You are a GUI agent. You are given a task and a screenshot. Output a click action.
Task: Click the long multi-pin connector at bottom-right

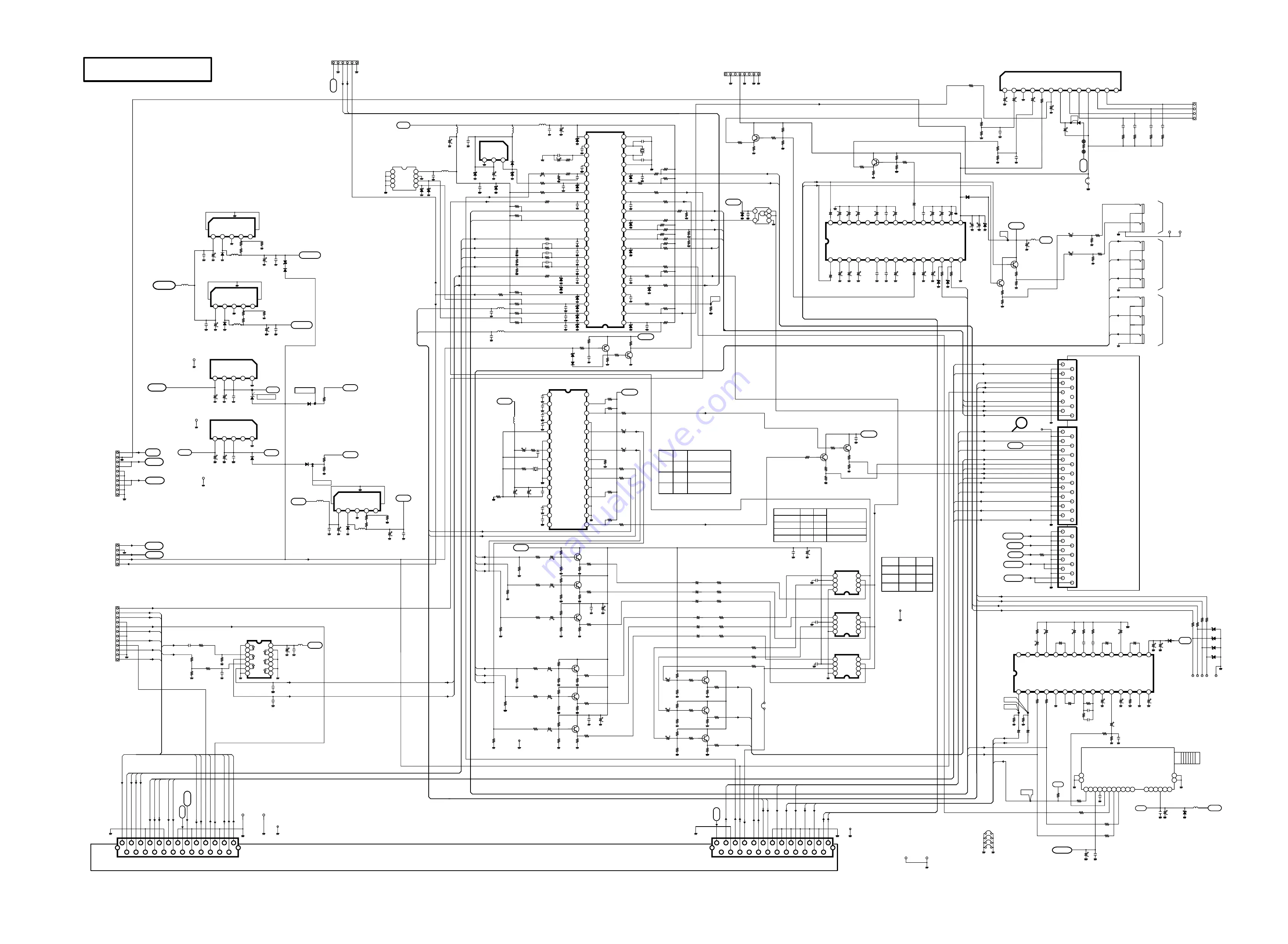pos(772,847)
